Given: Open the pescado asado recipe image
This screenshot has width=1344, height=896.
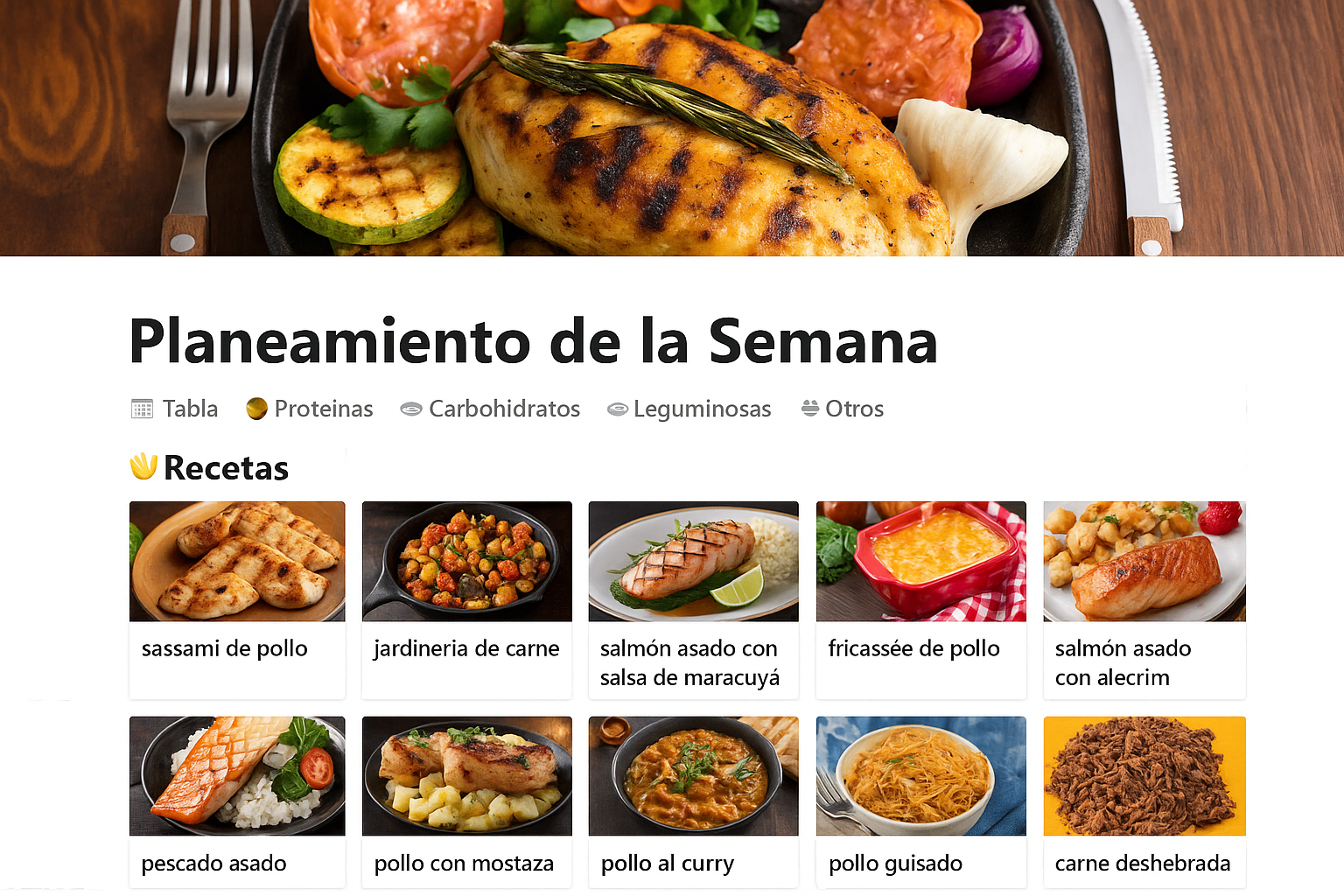Looking at the screenshot, I should point(237,776).
